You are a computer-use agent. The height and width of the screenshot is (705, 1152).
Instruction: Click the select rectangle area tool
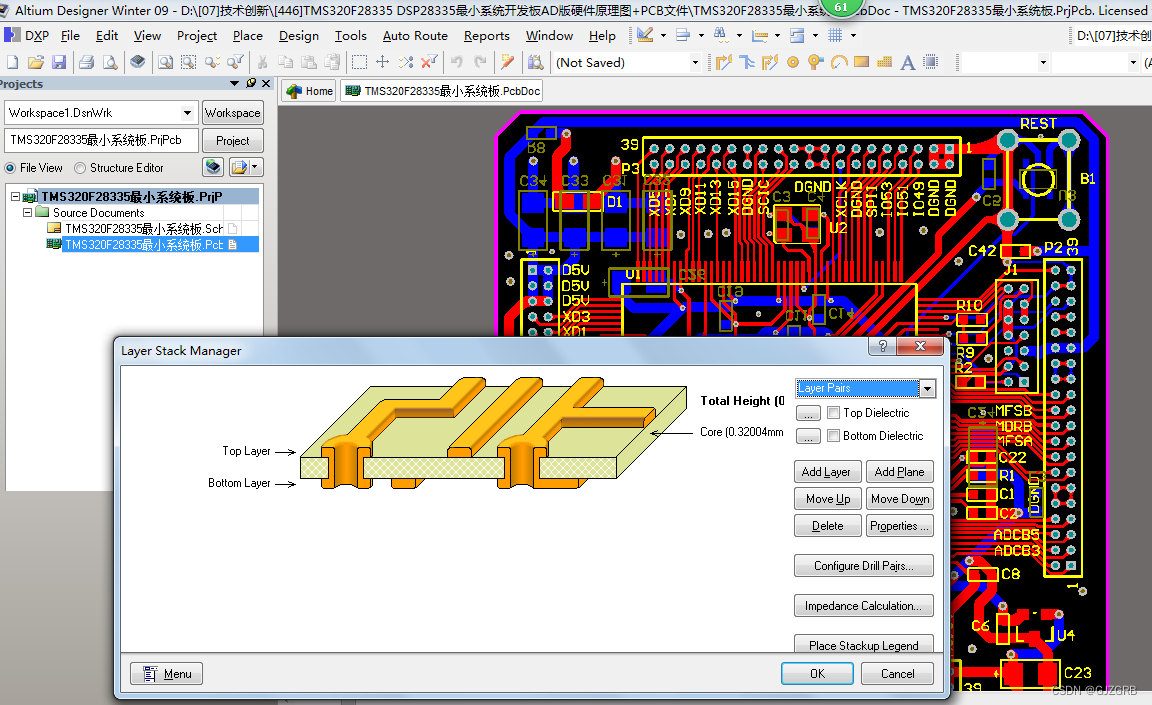359,62
